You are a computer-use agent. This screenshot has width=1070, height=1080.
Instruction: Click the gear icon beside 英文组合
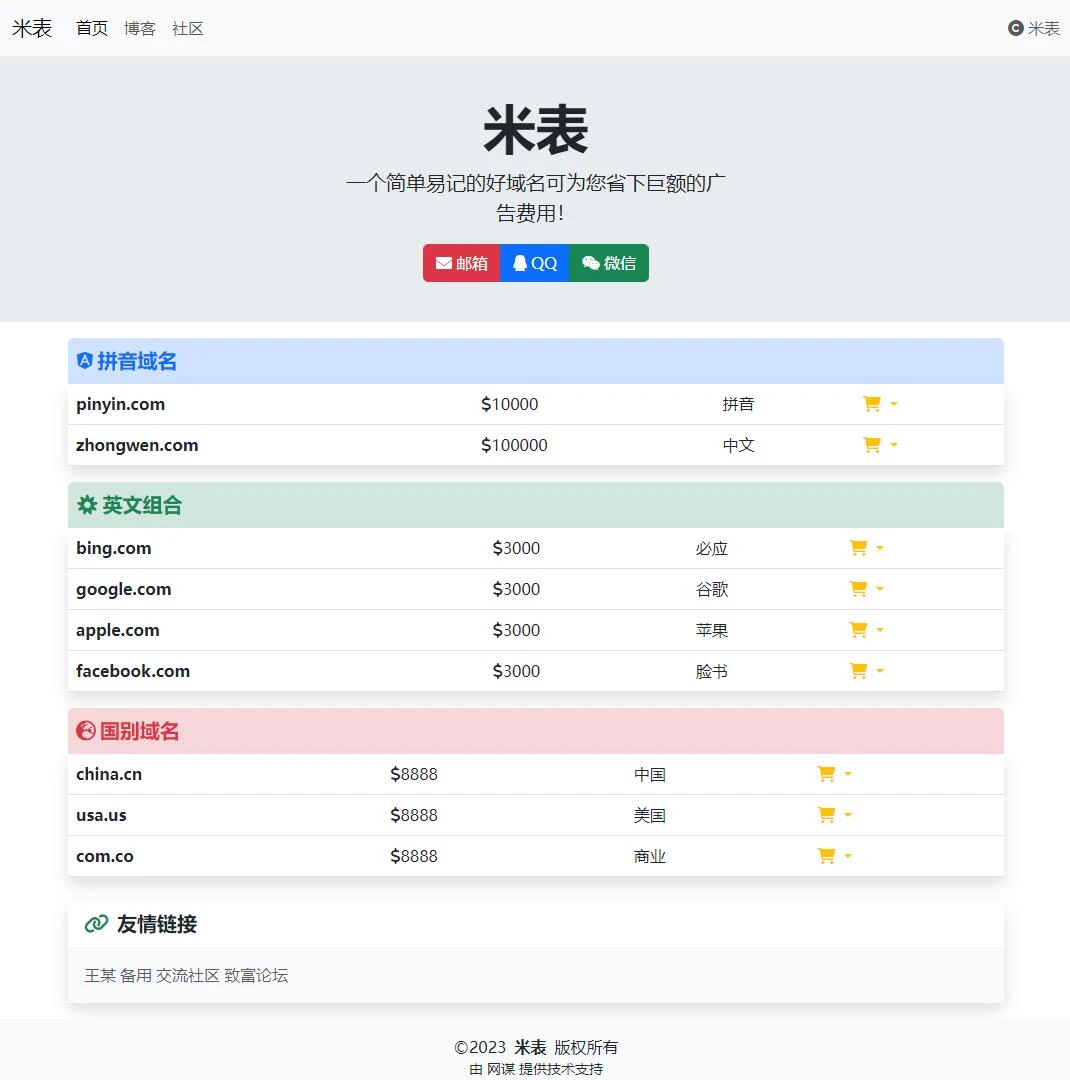[87, 506]
